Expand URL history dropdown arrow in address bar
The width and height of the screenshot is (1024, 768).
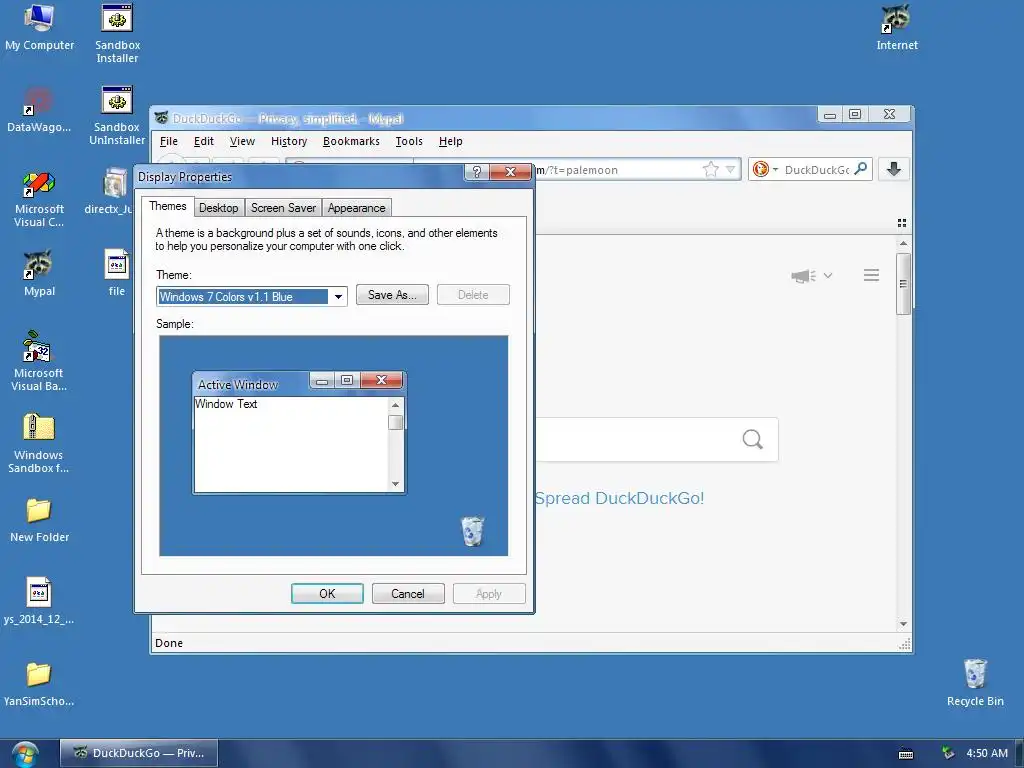(x=731, y=170)
